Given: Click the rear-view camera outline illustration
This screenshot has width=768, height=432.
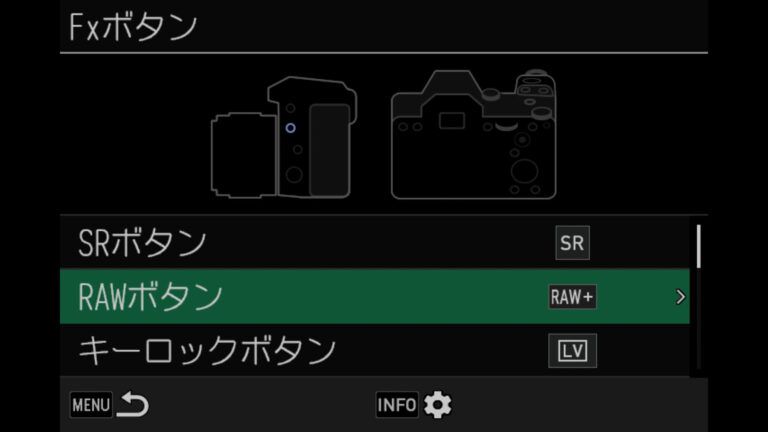Looking at the screenshot, I should [x=474, y=134].
